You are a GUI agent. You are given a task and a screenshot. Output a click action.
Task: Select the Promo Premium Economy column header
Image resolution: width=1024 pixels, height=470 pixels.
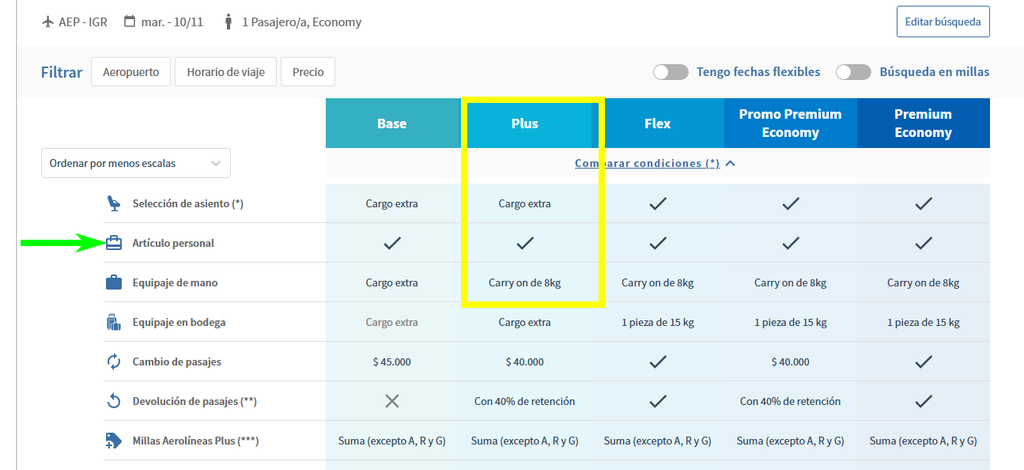coord(790,123)
